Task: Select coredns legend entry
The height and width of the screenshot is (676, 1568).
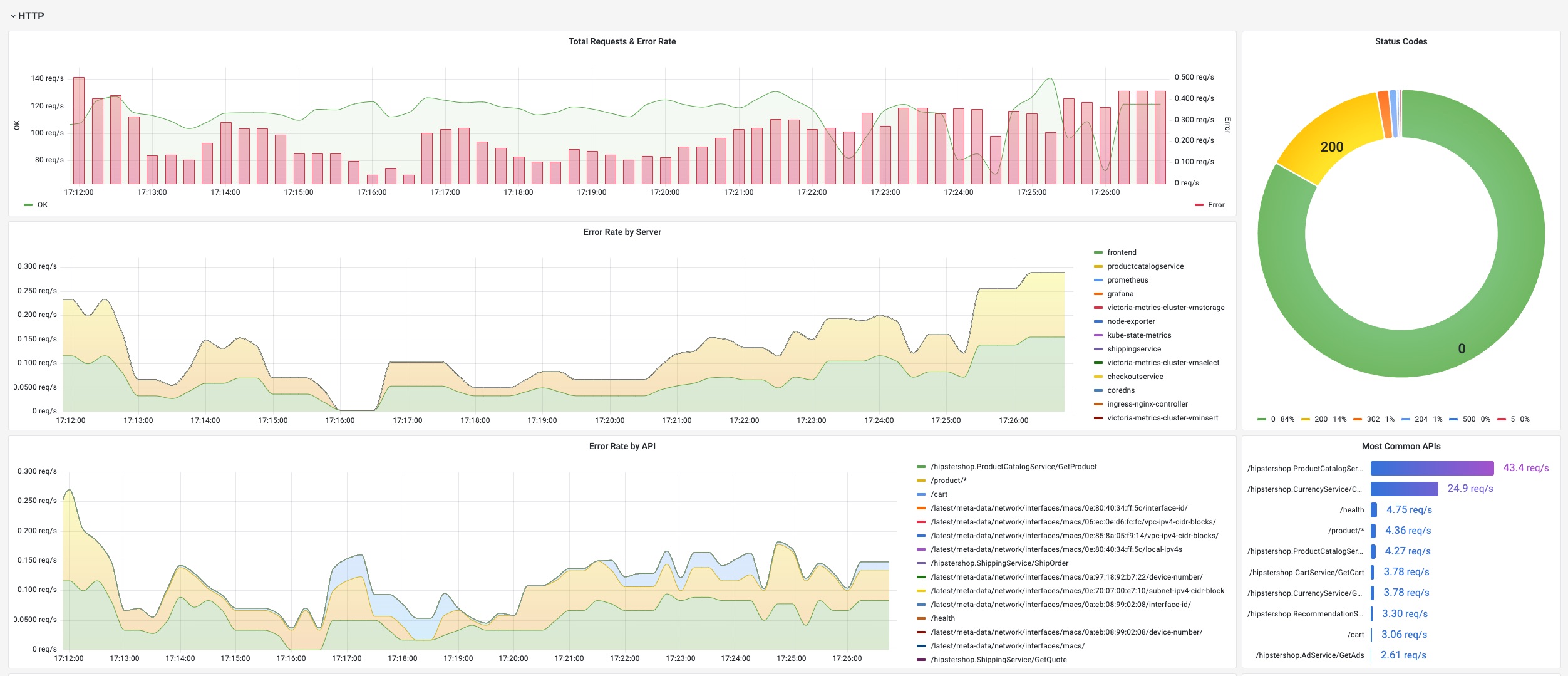Action: coord(1121,390)
